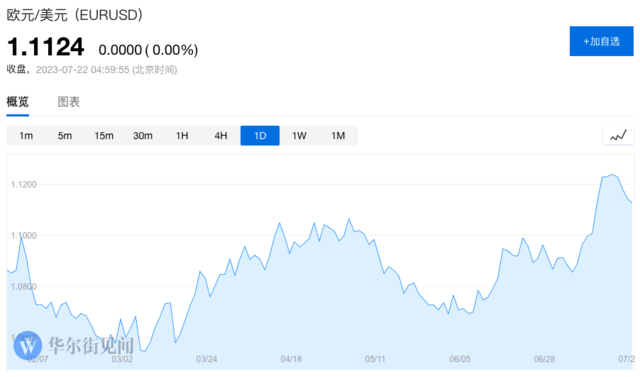Select the active 1D interval

pos(260,135)
